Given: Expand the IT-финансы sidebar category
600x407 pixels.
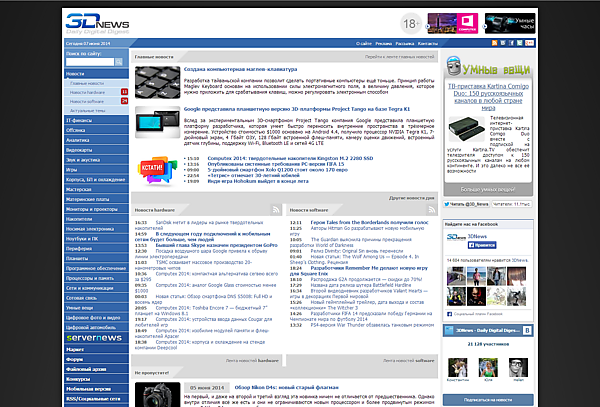Looking at the screenshot, I should click(x=78, y=119).
